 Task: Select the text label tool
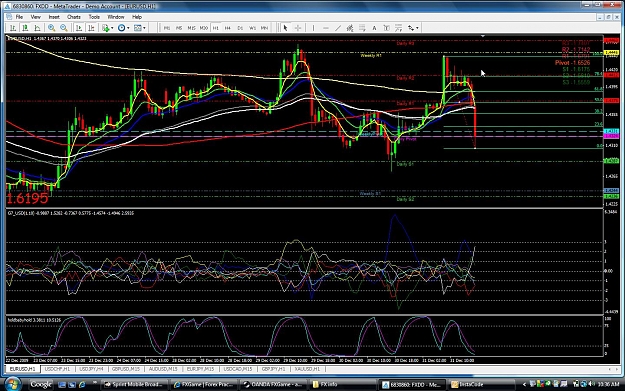[x=386, y=28]
